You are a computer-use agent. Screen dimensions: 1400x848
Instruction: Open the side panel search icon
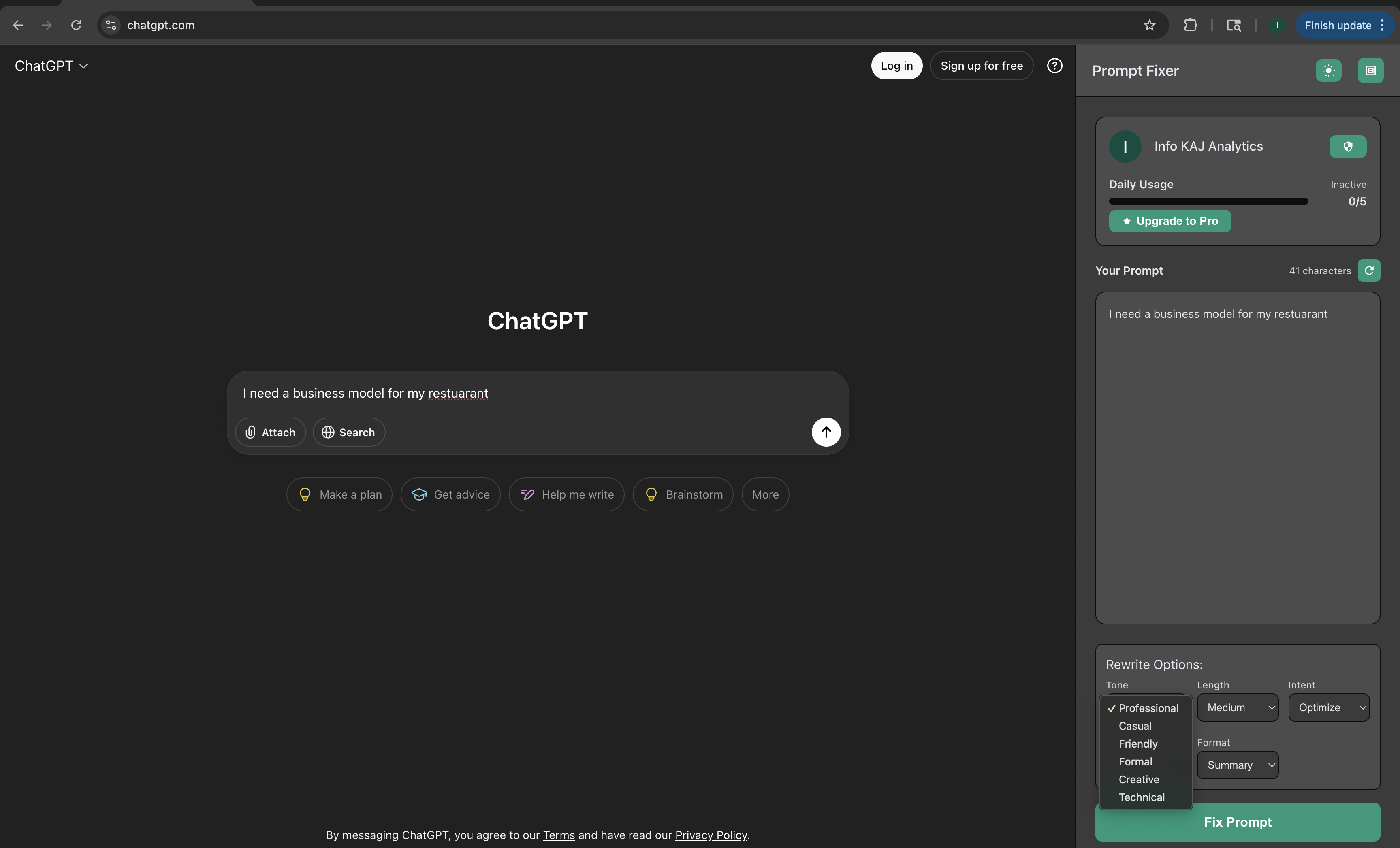coord(1234,25)
